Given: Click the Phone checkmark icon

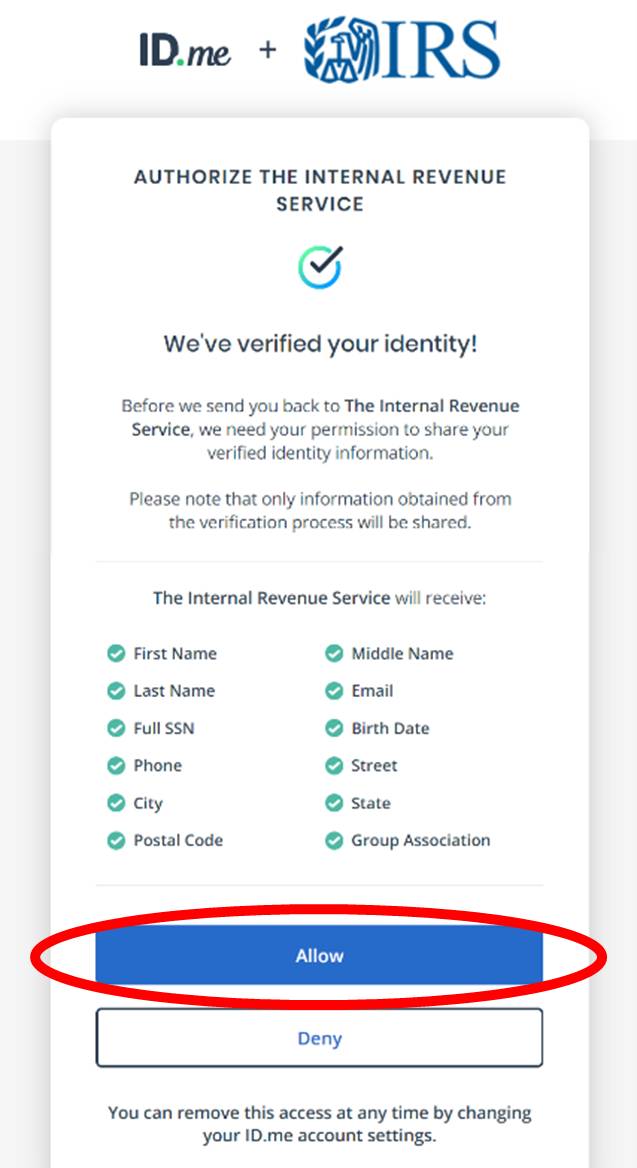Looking at the screenshot, I should click(116, 766).
